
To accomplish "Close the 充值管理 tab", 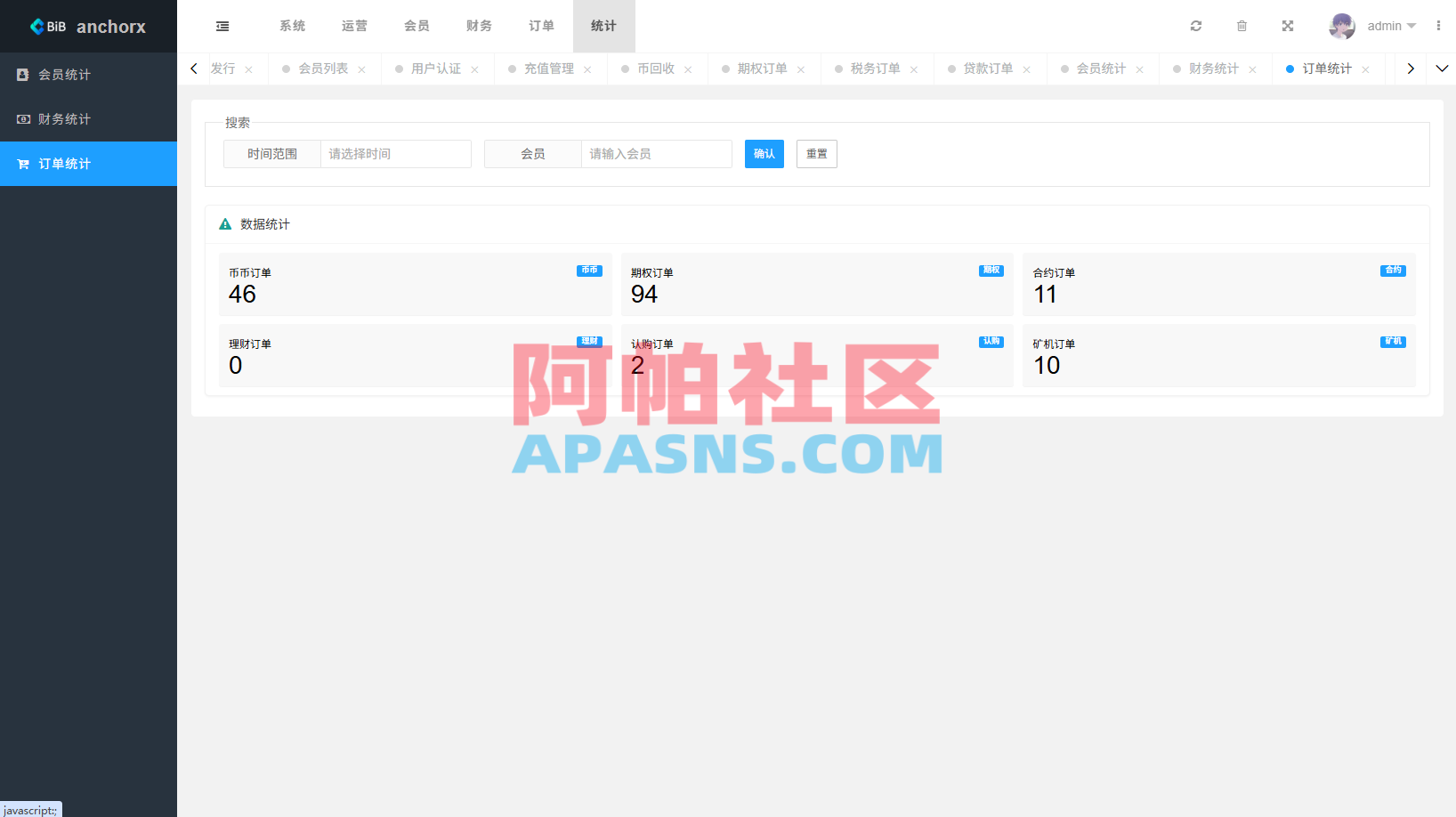I will tap(587, 69).
